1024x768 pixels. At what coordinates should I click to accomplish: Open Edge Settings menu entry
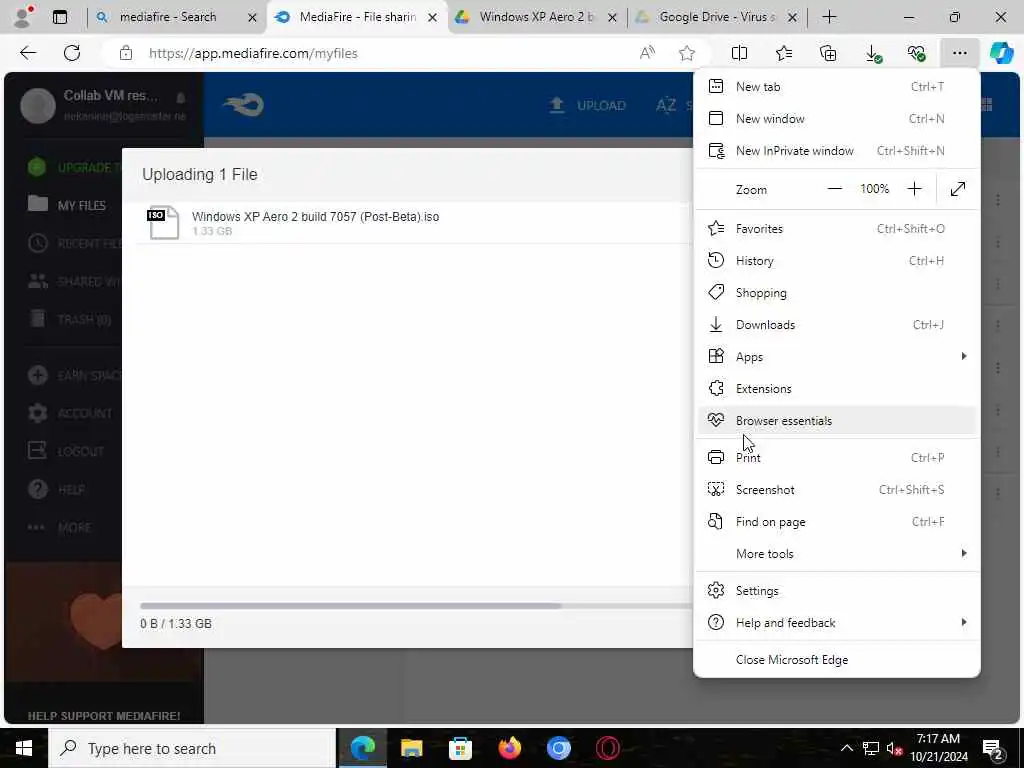pos(837,591)
